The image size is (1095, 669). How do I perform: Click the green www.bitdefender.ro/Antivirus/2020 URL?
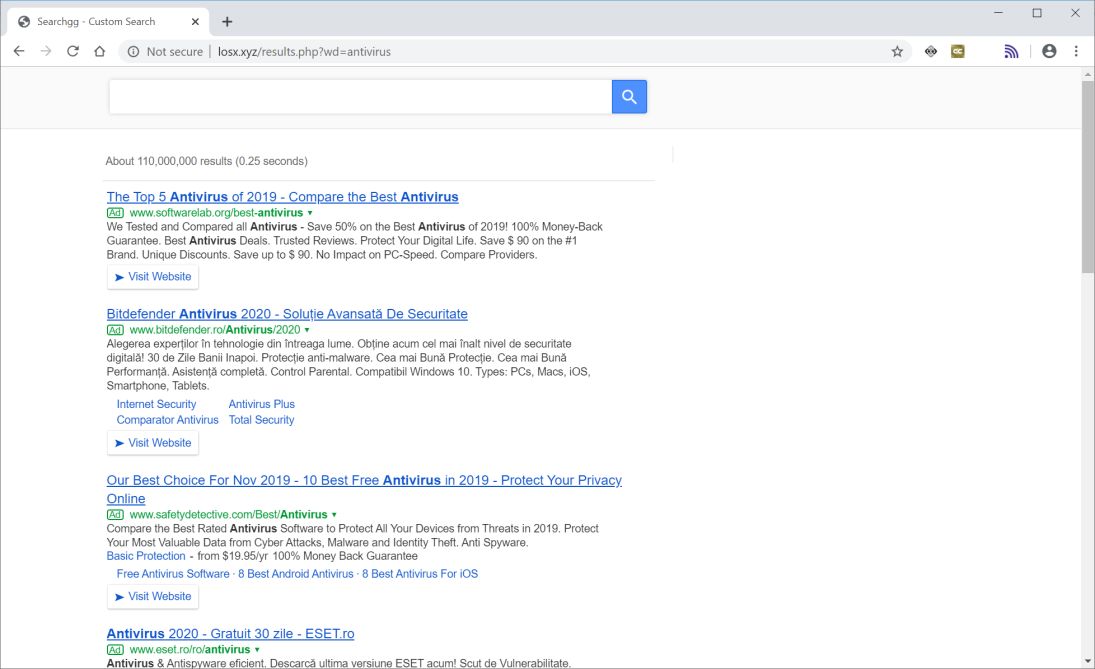click(215, 330)
